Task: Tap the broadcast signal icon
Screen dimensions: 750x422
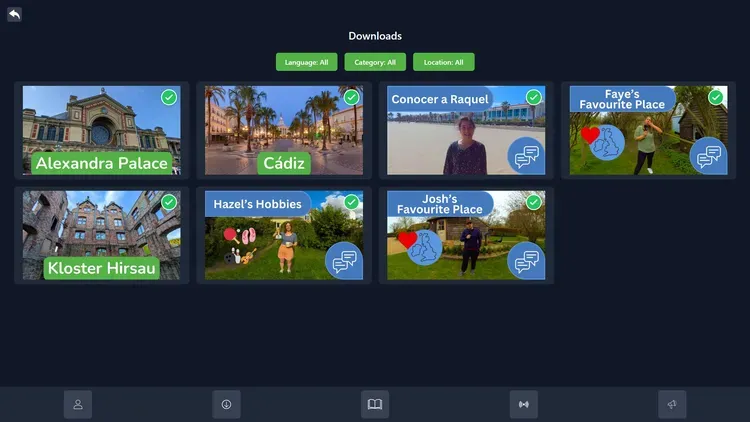Action: (x=524, y=404)
